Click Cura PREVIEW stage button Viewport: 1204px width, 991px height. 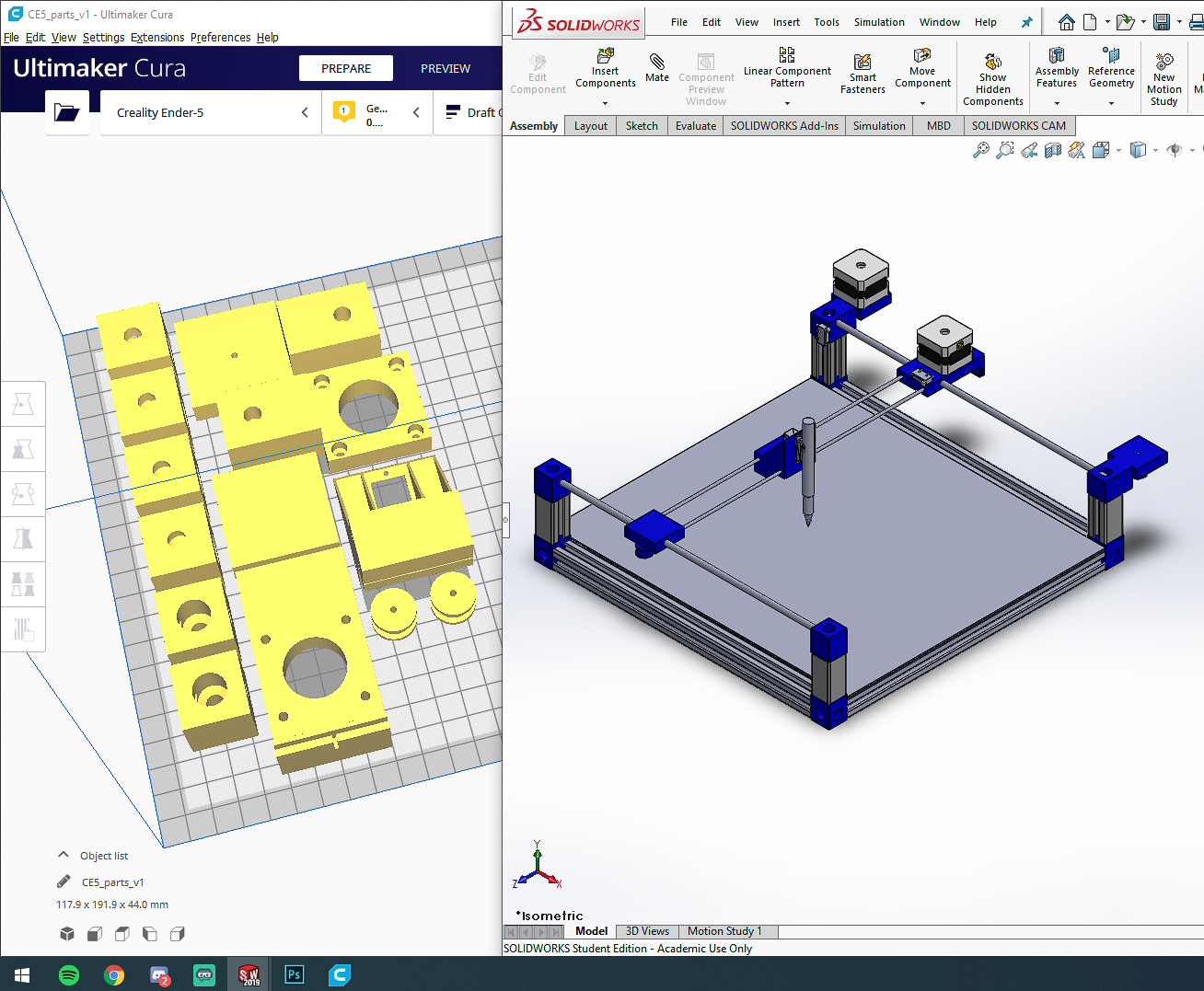click(x=446, y=68)
